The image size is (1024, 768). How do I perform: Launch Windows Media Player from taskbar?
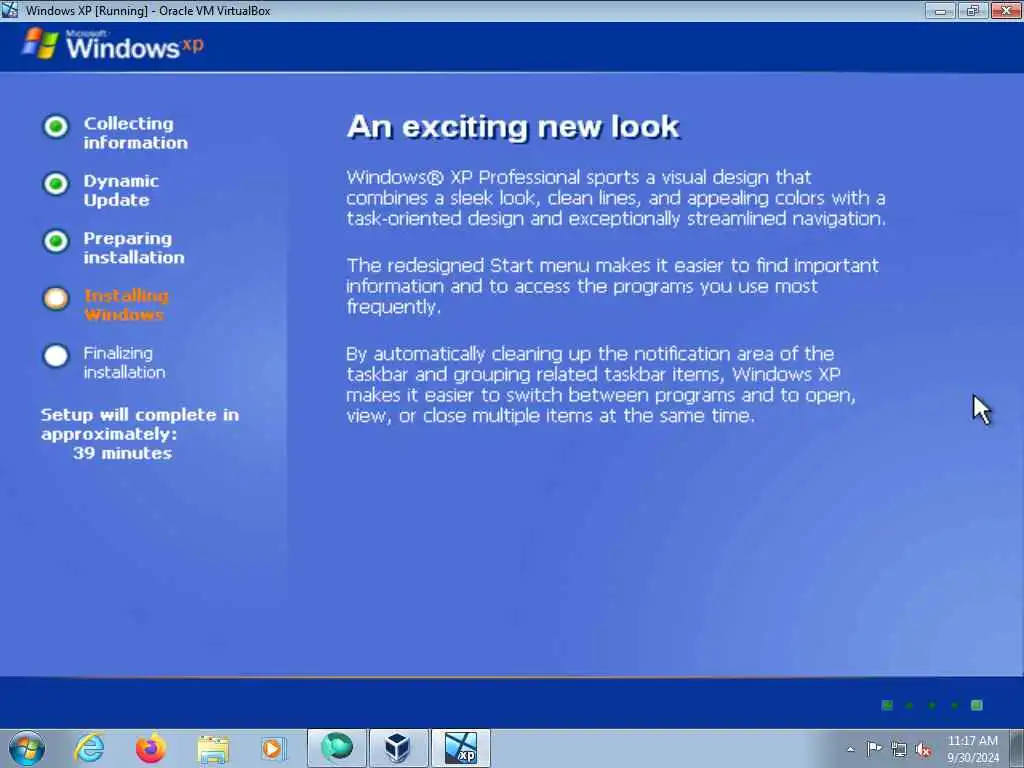pyautogui.click(x=273, y=748)
